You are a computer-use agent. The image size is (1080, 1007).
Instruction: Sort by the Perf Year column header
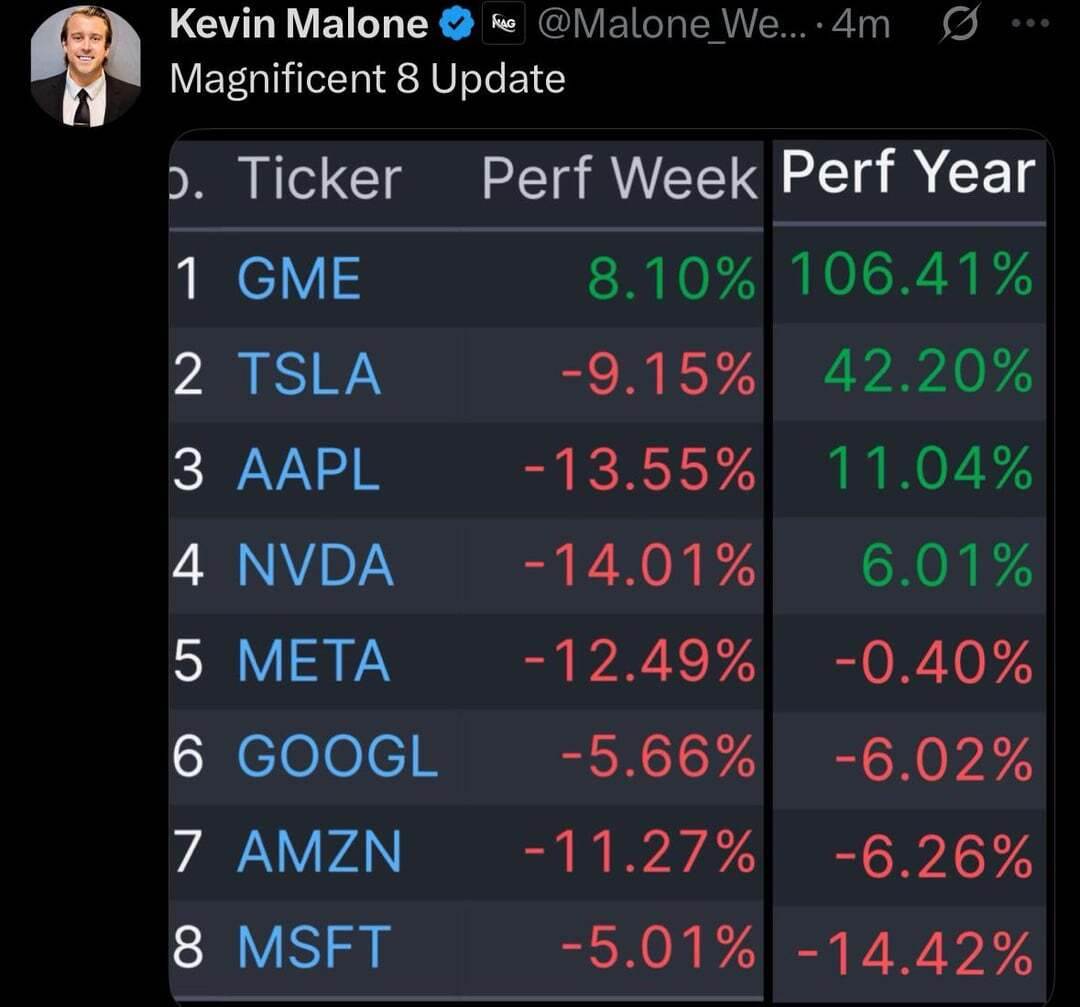click(x=907, y=174)
